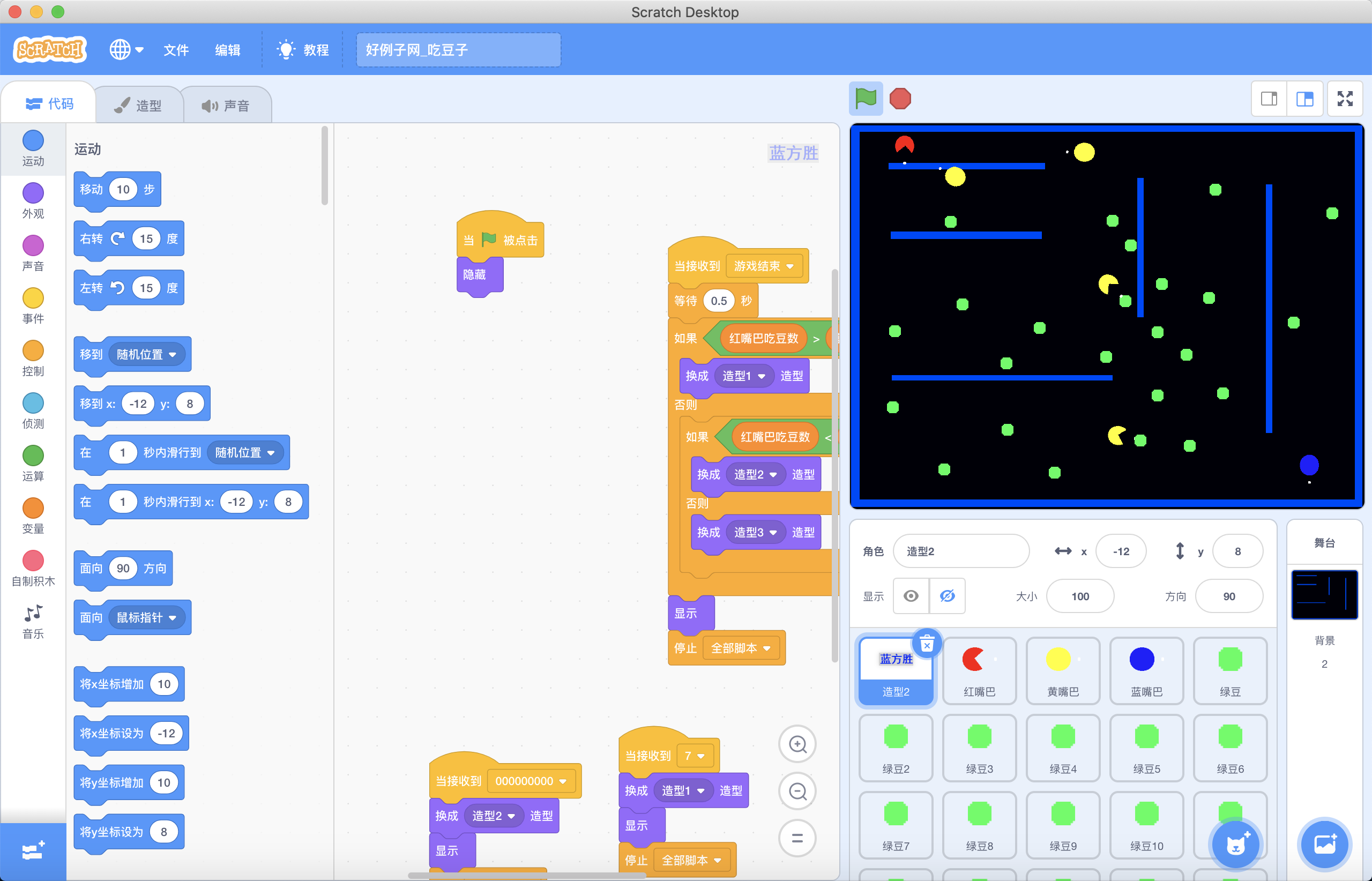Viewport: 1372px width, 881px height.
Task: Select the 红嘴巴 sprite
Action: point(979,670)
